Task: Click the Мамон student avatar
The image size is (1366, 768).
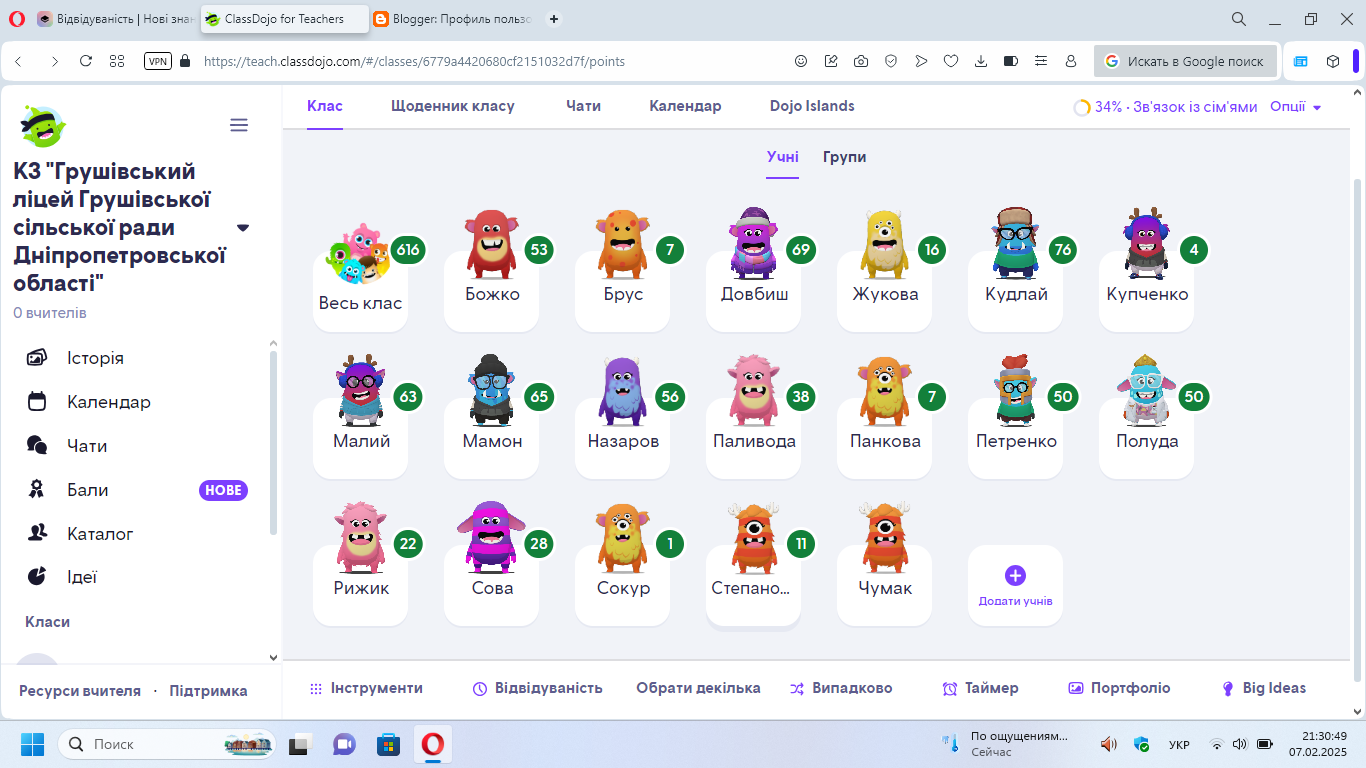Action: (x=492, y=391)
